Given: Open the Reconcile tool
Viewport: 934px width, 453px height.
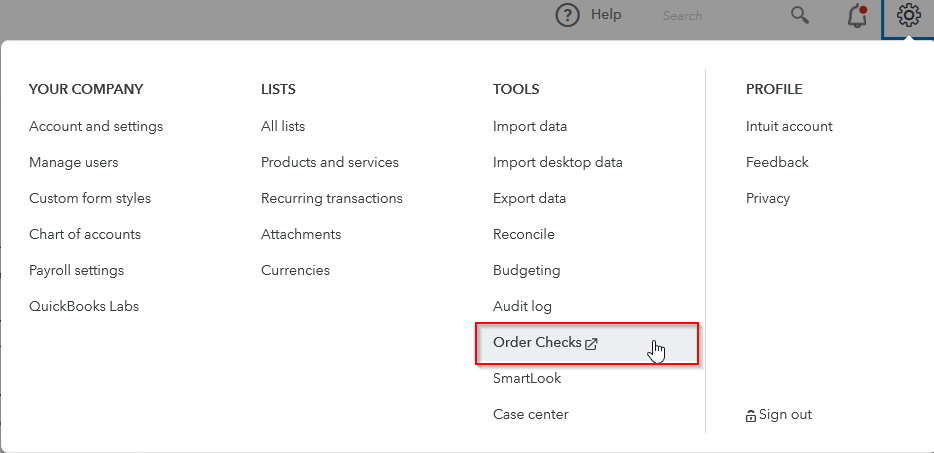Looking at the screenshot, I should pyautogui.click(x=524, y=234).
